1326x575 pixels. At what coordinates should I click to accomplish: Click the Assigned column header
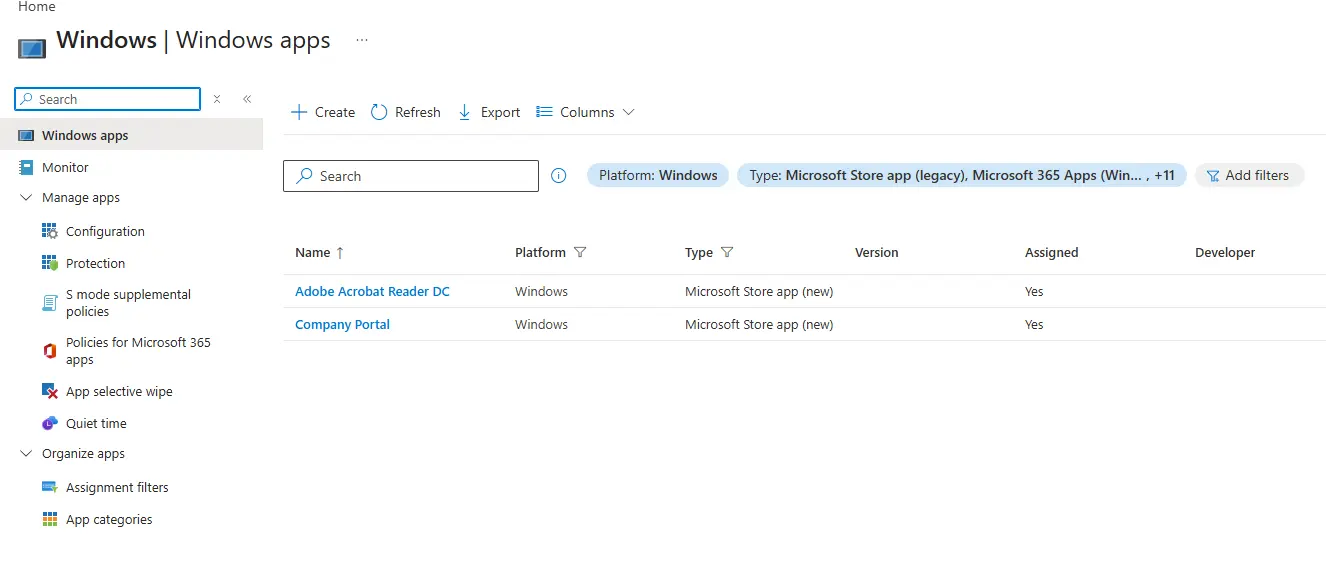point(1052,253)
